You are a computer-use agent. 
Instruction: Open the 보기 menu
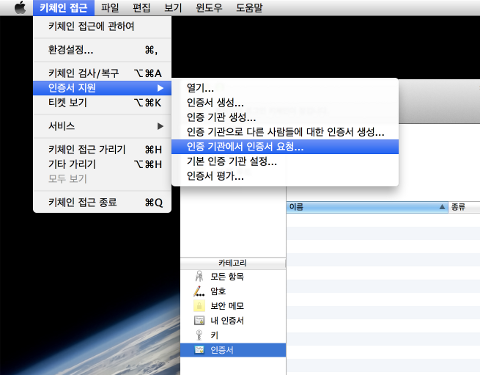click(173, 8)
